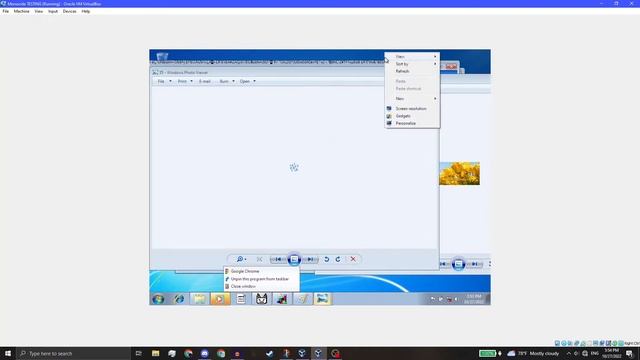Open the View submenu in the context menu

pos(412,57)
